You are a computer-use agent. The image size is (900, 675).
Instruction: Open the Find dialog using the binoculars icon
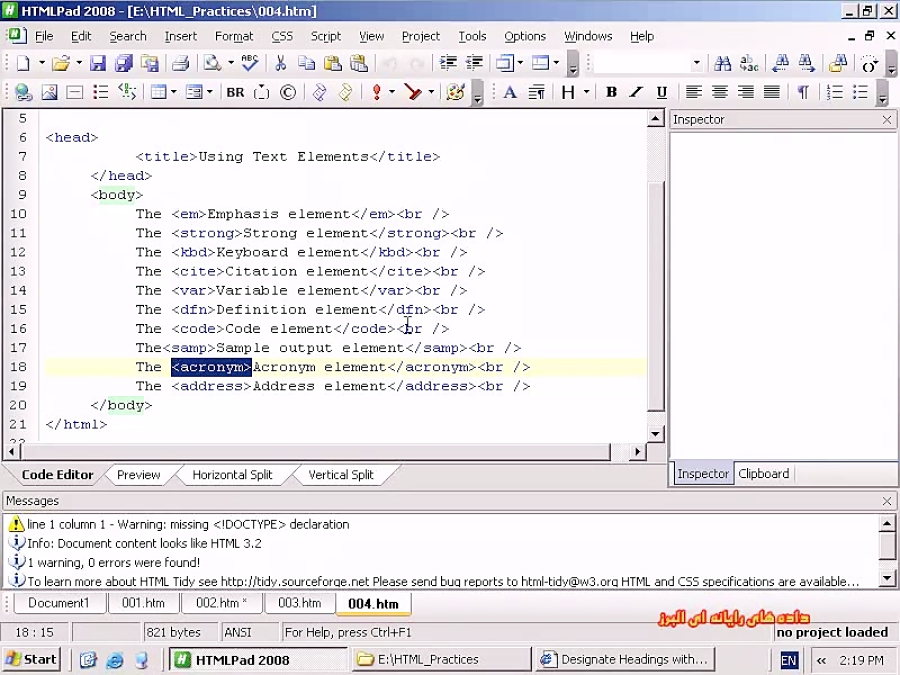click(723, 63)
